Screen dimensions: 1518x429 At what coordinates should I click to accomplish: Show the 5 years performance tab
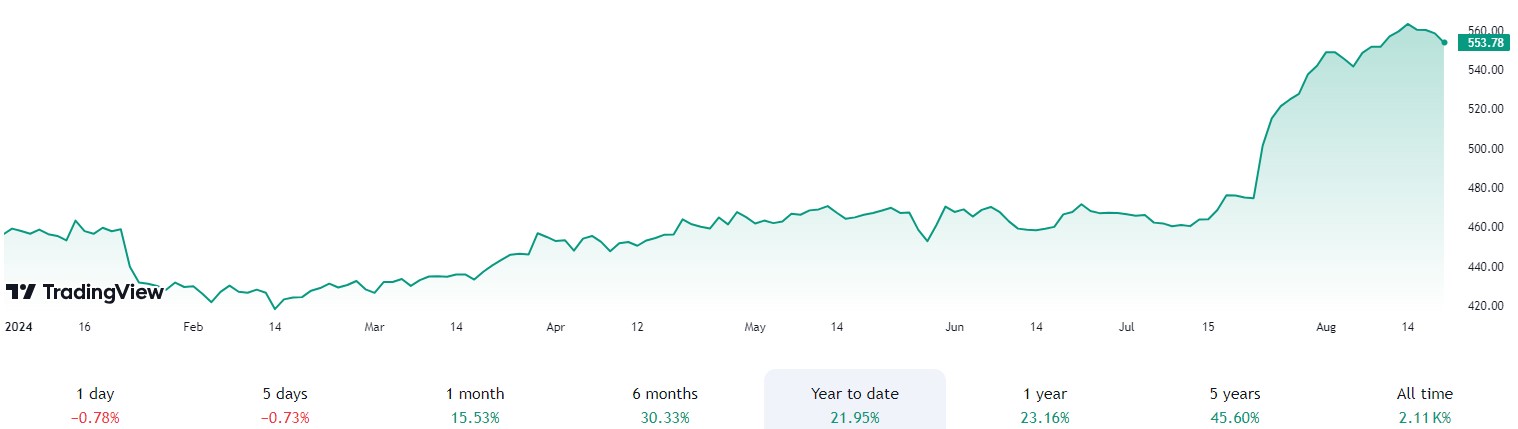1235,405
